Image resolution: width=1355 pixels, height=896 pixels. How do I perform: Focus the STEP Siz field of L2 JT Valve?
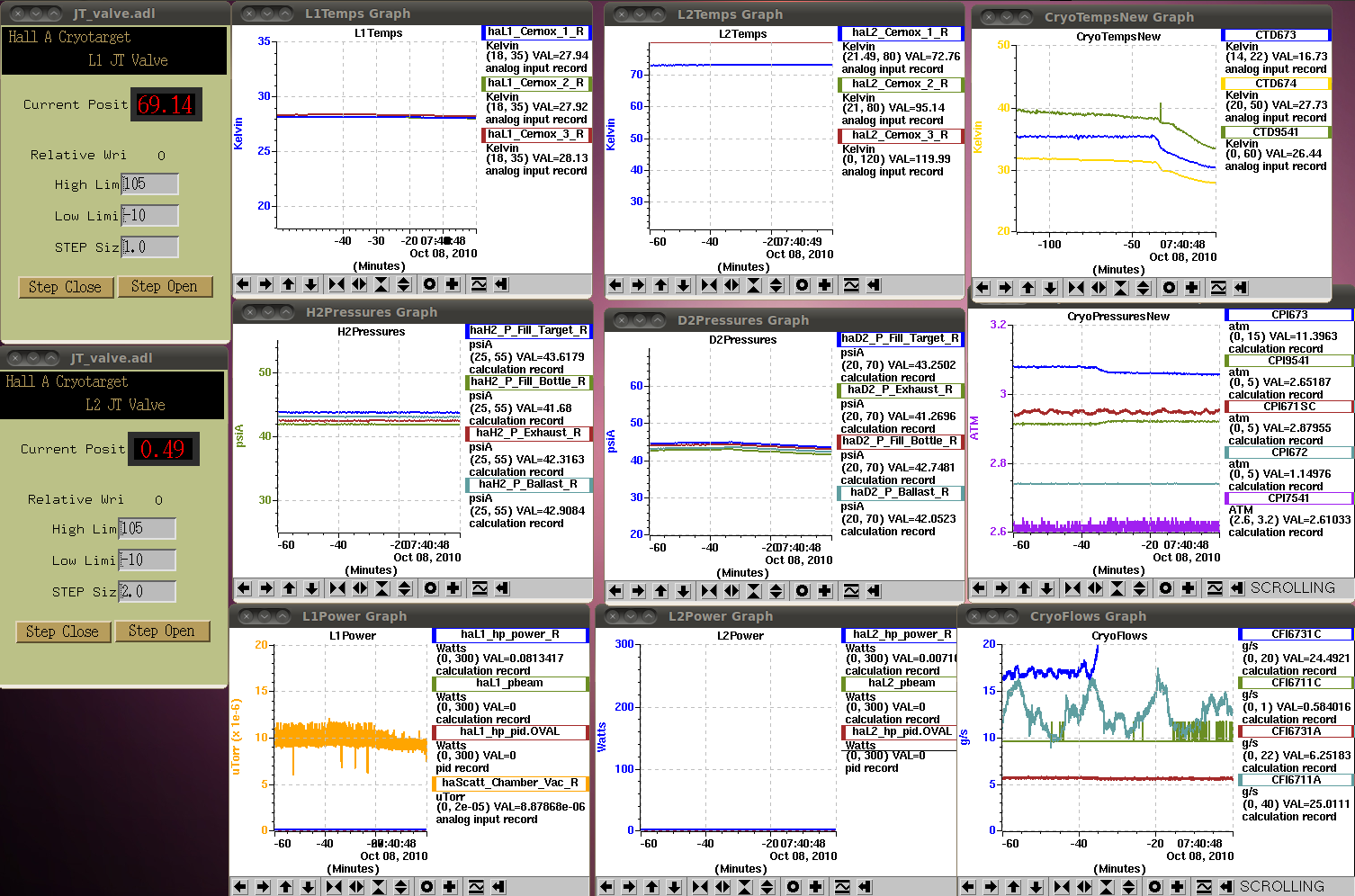tap(147, 592)
